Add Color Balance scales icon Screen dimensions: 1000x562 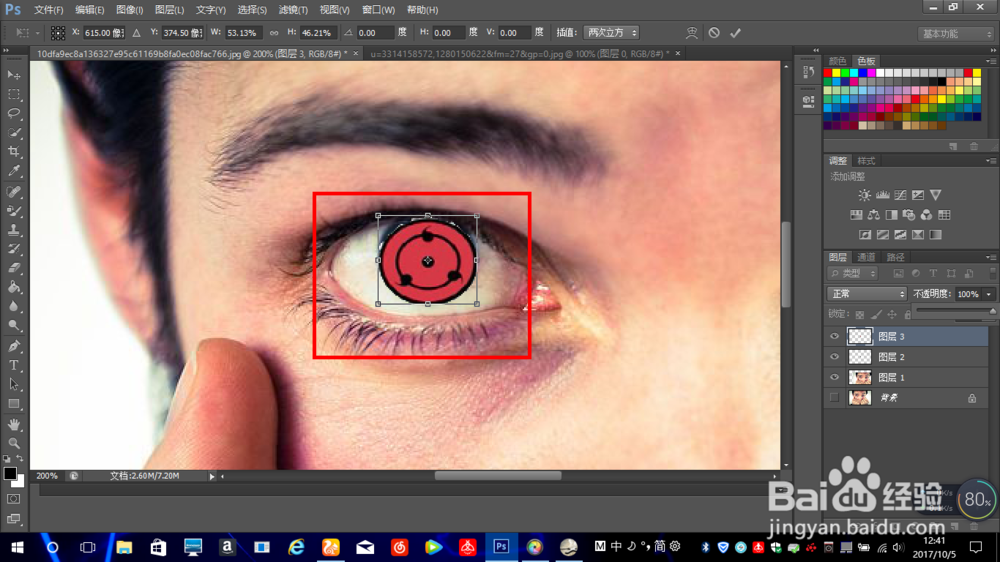pyautogui.click(x=874, y=215)
